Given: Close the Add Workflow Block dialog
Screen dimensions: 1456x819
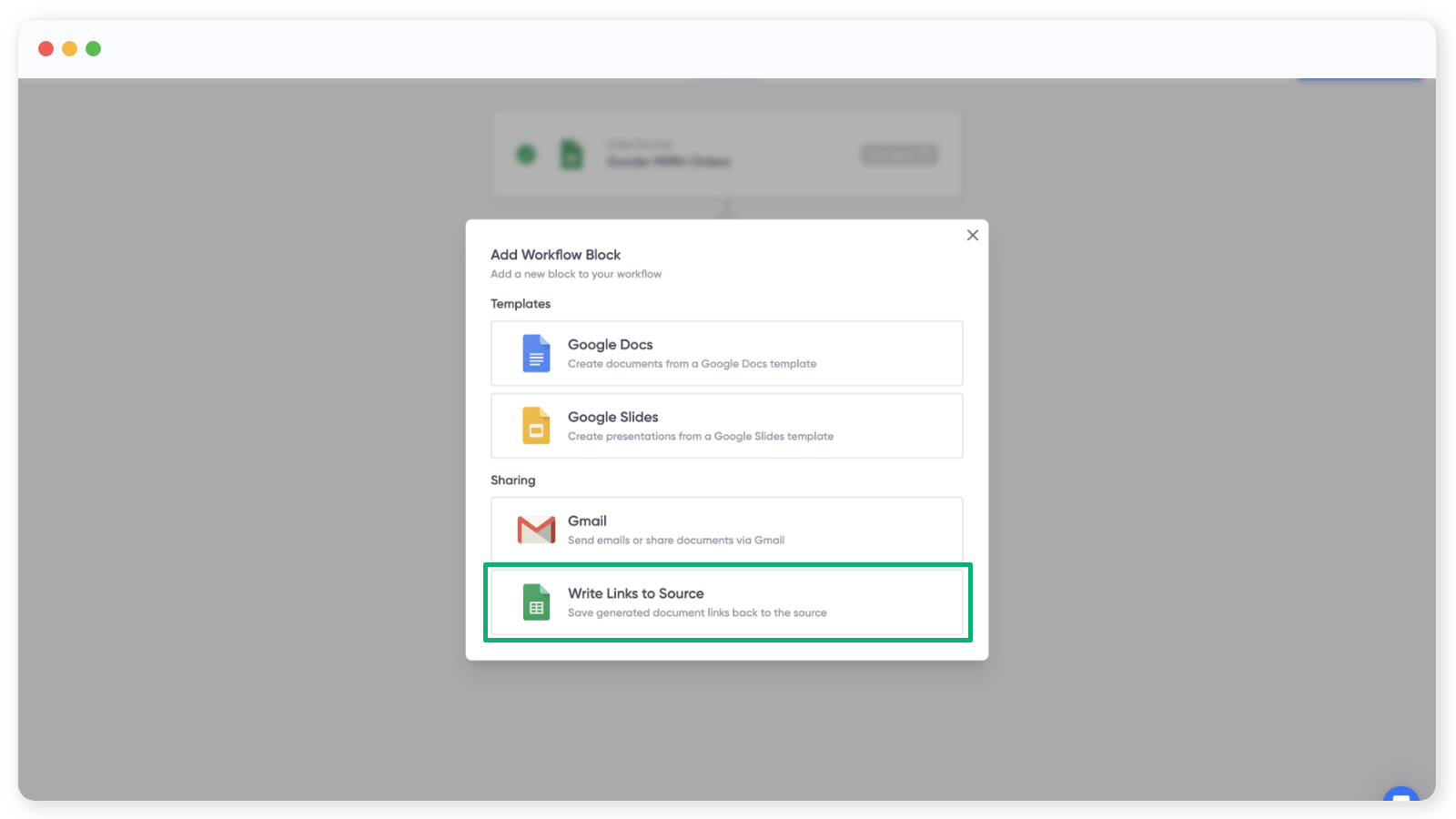Looking at the screenshot, I should tap(973, 236).
